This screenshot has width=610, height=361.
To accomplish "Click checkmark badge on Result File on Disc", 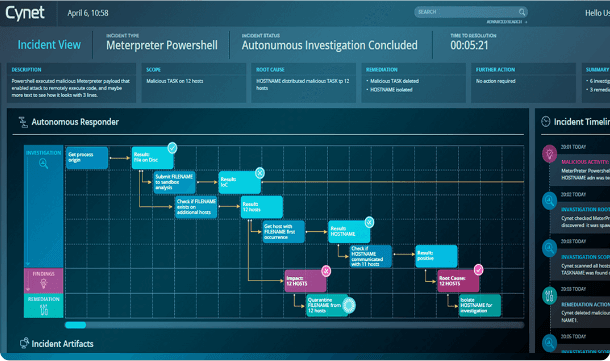I will pyautogui.click(x=172, y=148).
